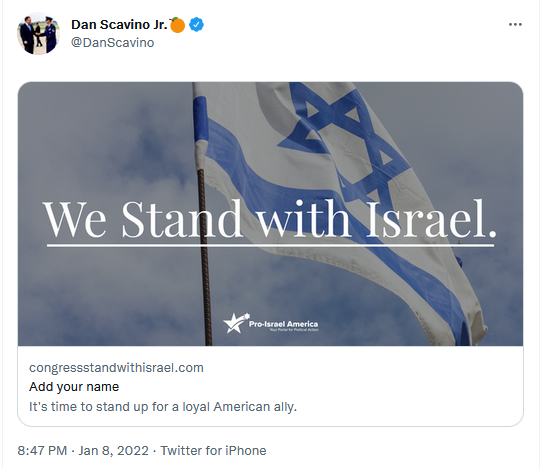Click the blue verified checkmark badge
Screen dimensions: 540x469
(x=197, y=25)
